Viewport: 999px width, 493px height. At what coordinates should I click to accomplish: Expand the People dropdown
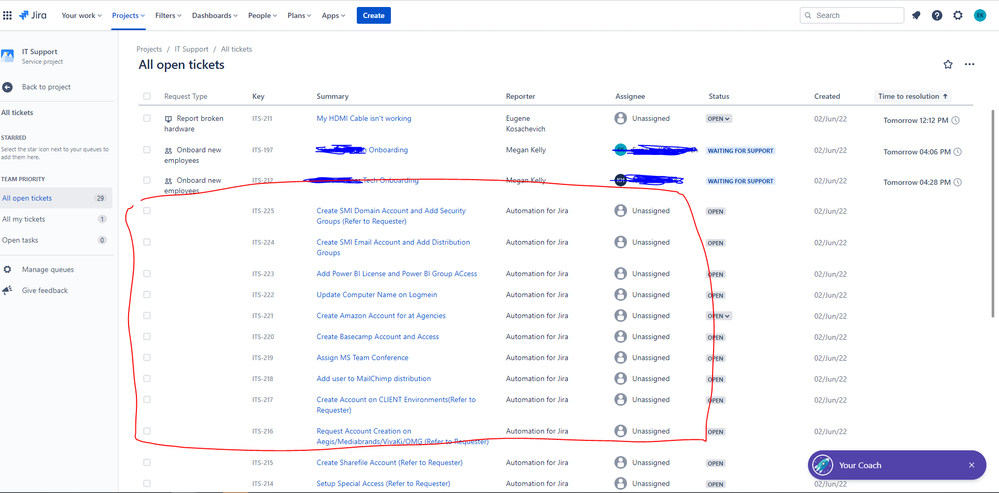point(262,15)
